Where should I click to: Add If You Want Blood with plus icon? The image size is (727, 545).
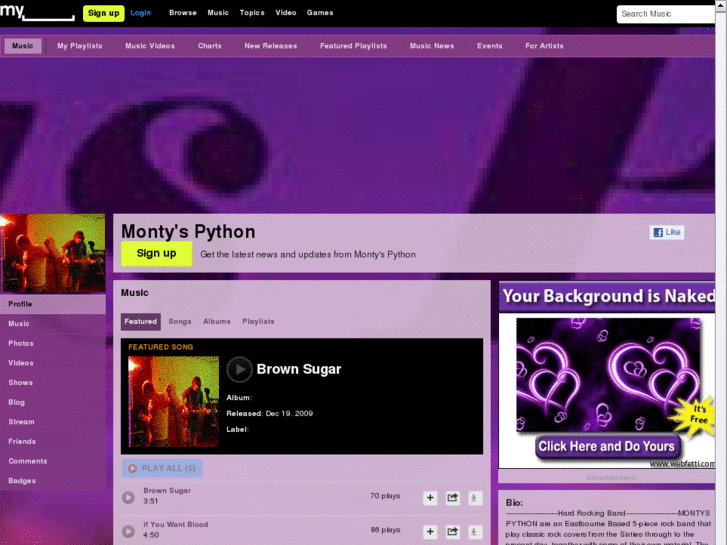[x=430, y=532]
